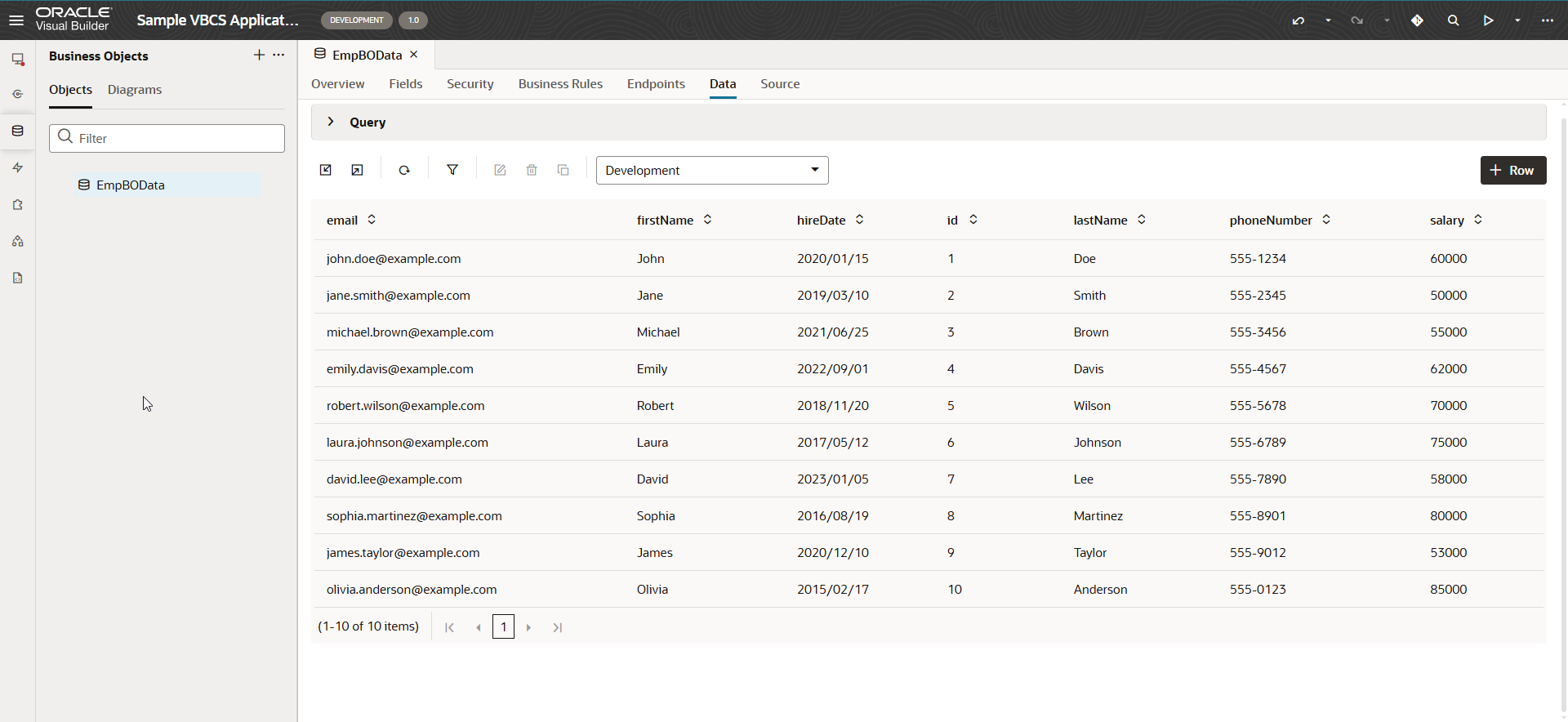The image size is (1568, 722).
Task: Open Services sidebar icon
Action: (x=18, y=94)
